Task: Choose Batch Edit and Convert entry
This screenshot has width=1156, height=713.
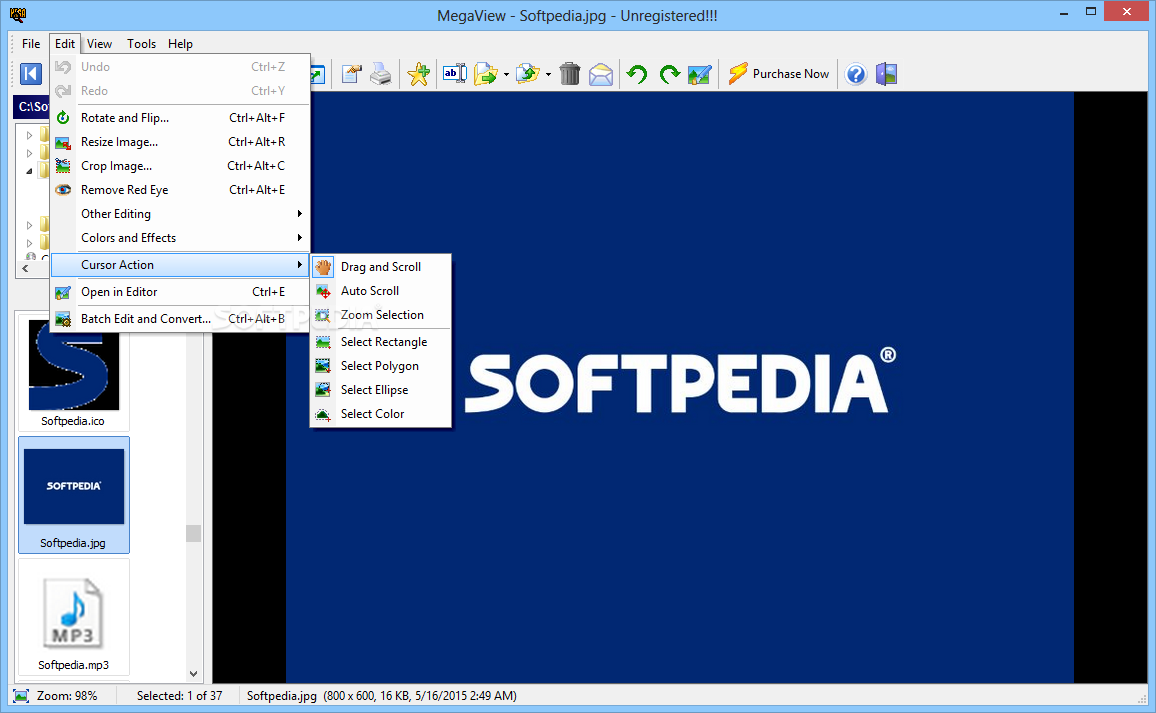Action: pyautogui.click(x=180, y=319)
